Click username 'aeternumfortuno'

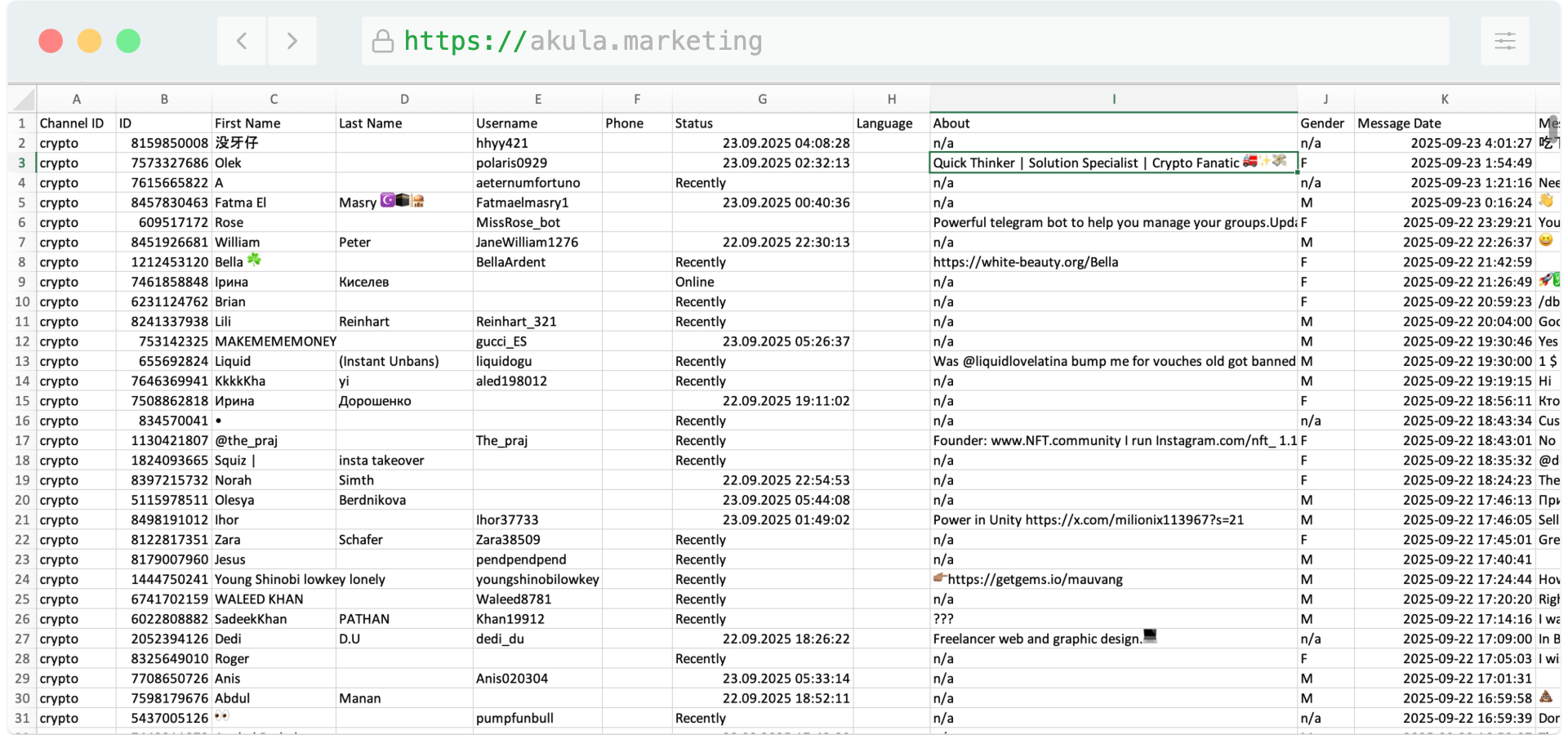(x=537, y=183)
